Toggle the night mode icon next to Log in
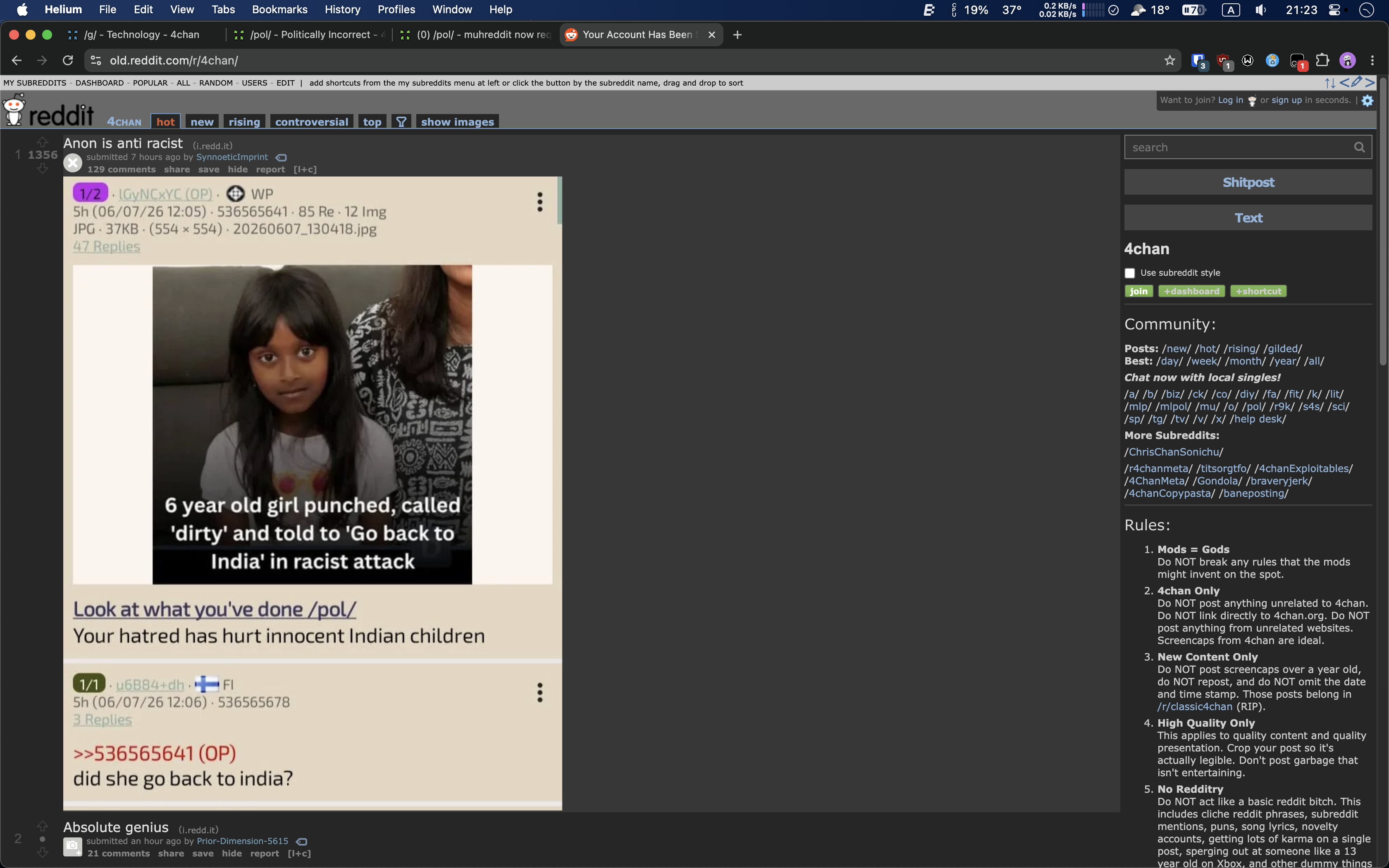 click(1252, 101)
